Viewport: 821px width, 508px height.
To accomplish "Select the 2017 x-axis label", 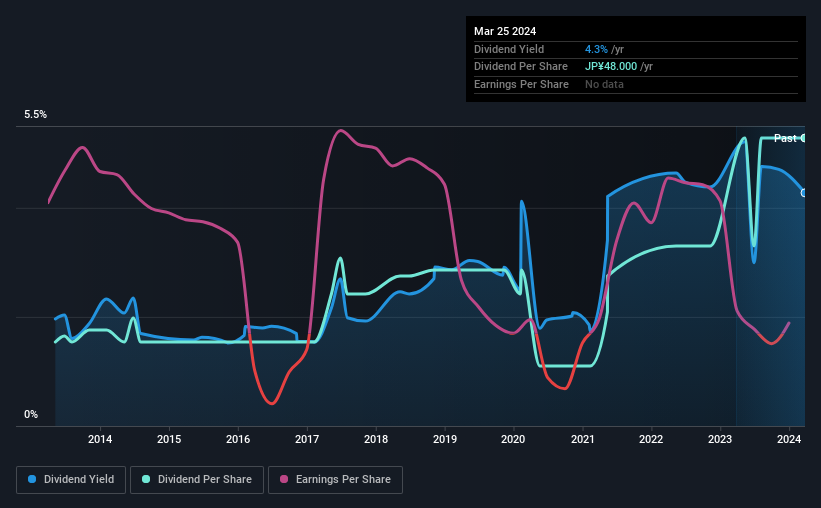I will tap(307, 439).
